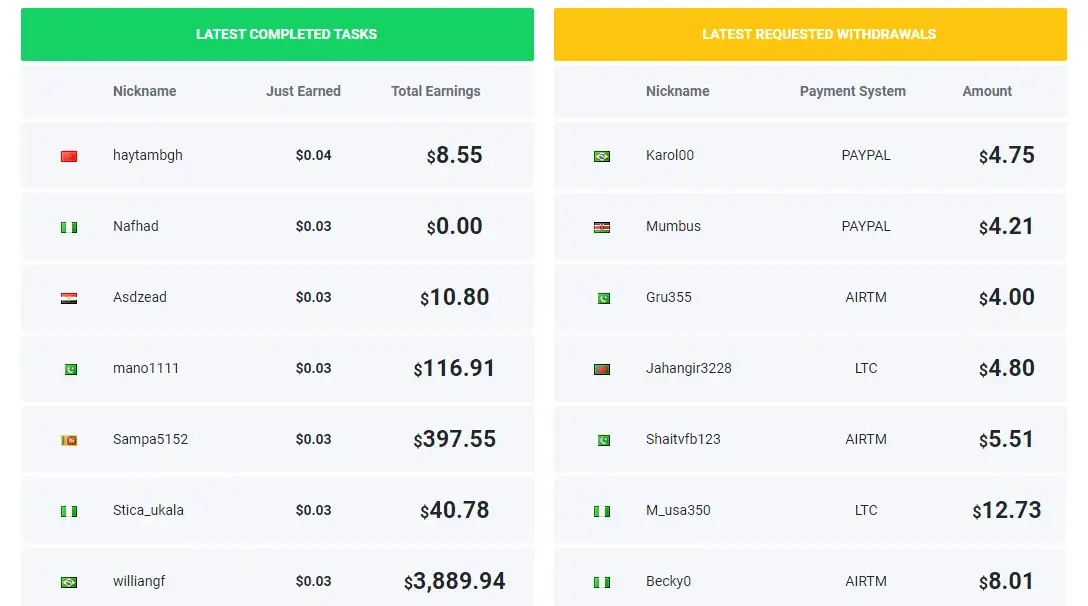Click the $10.80 total earnings value

(454, 297)
